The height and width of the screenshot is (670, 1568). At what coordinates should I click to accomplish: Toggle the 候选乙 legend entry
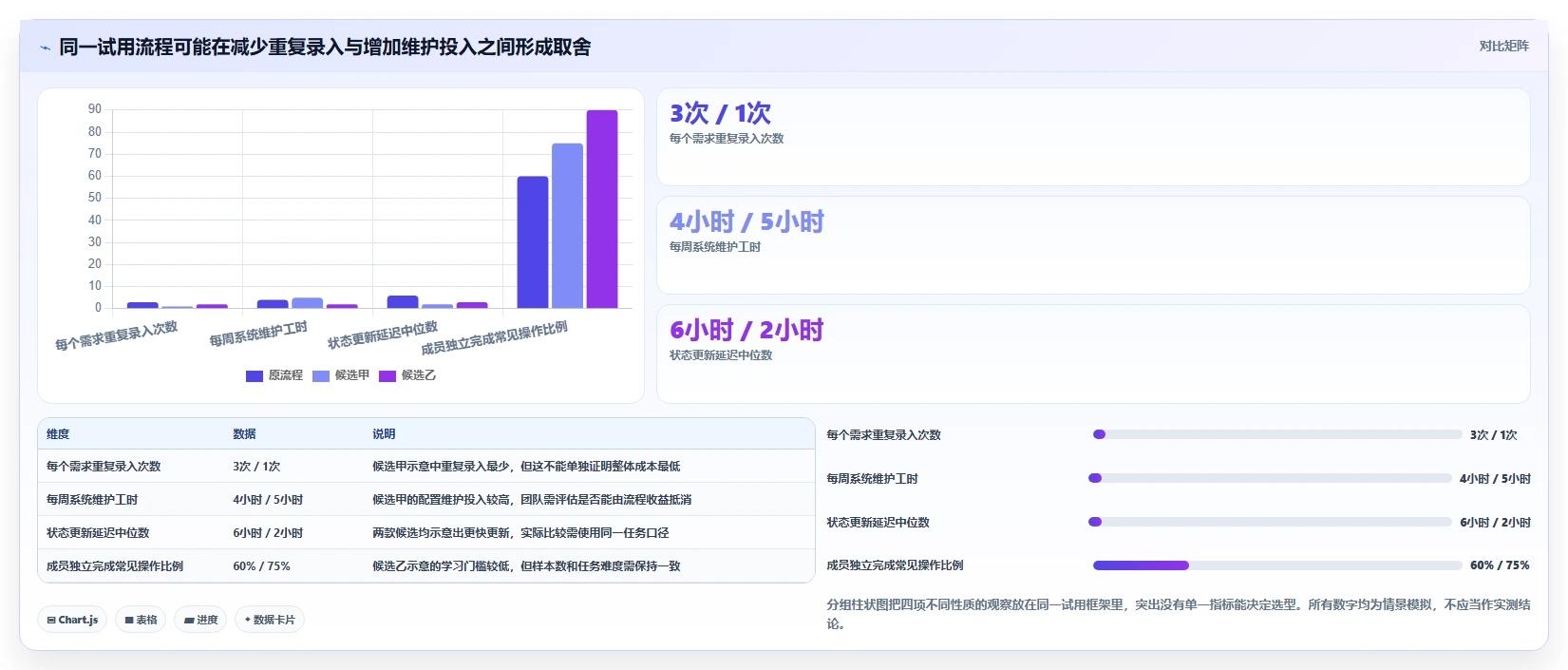pyautogui.click(x=406, y=375)
